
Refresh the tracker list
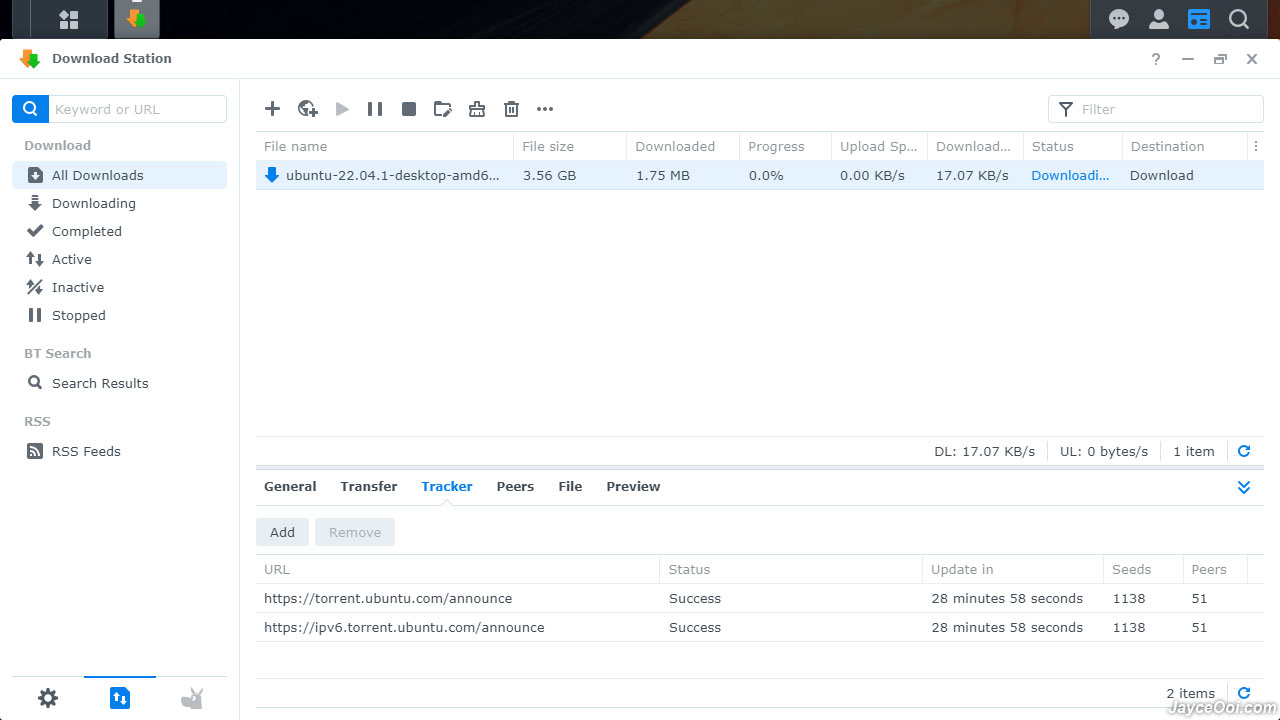[x=1244, y=693]
